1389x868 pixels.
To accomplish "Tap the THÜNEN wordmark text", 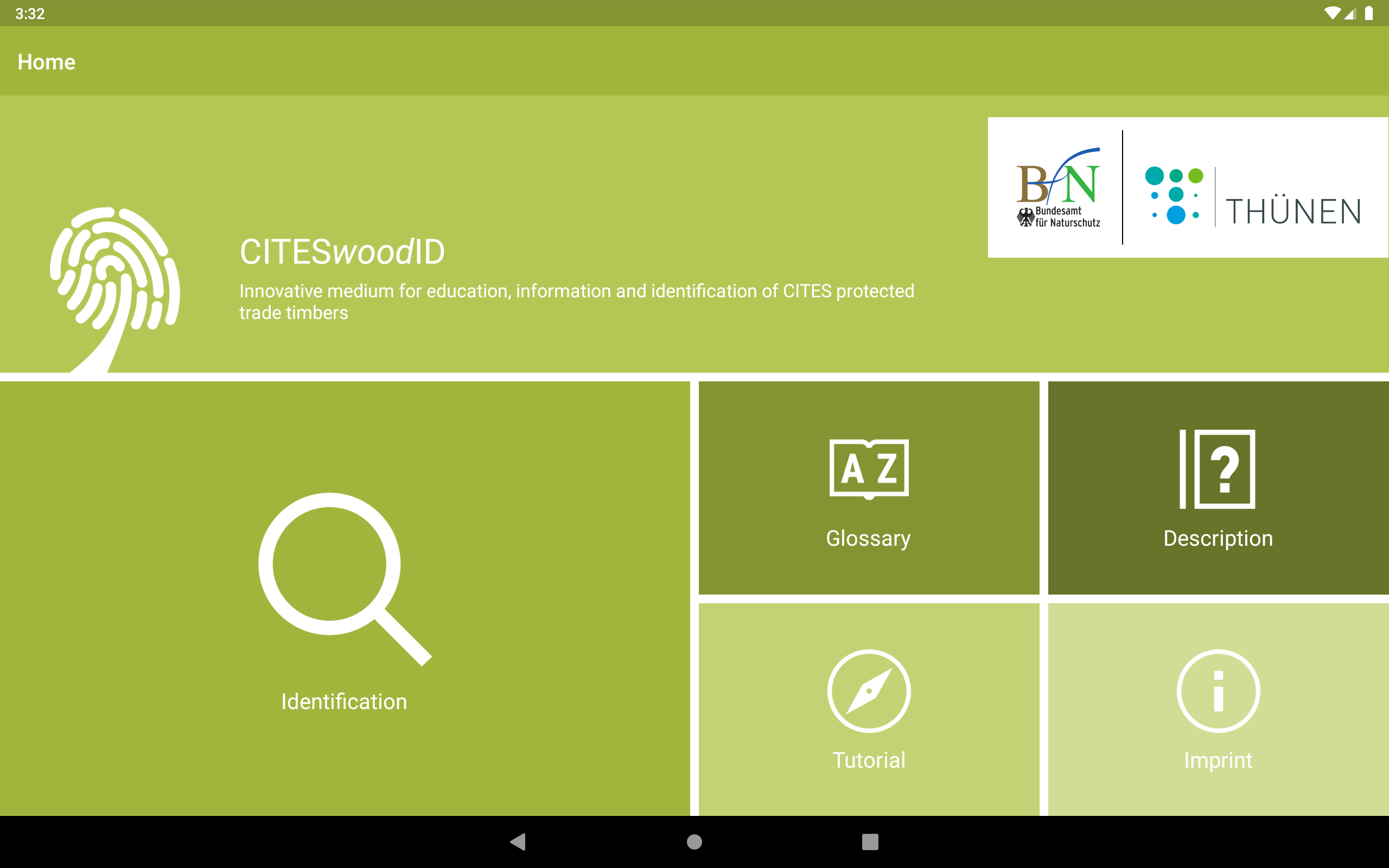I will (1293, 210).
